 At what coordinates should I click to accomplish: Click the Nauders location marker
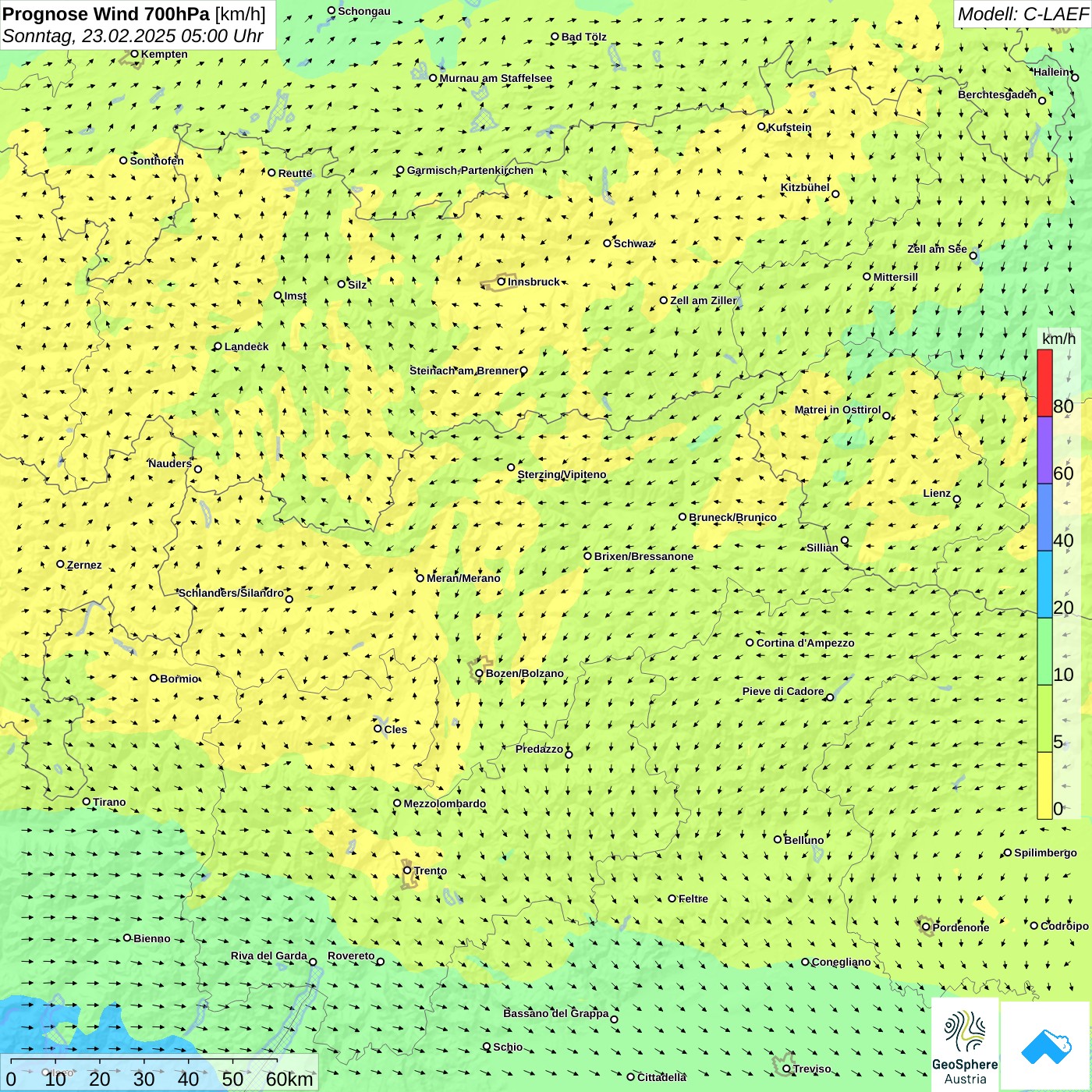(197, 470)
